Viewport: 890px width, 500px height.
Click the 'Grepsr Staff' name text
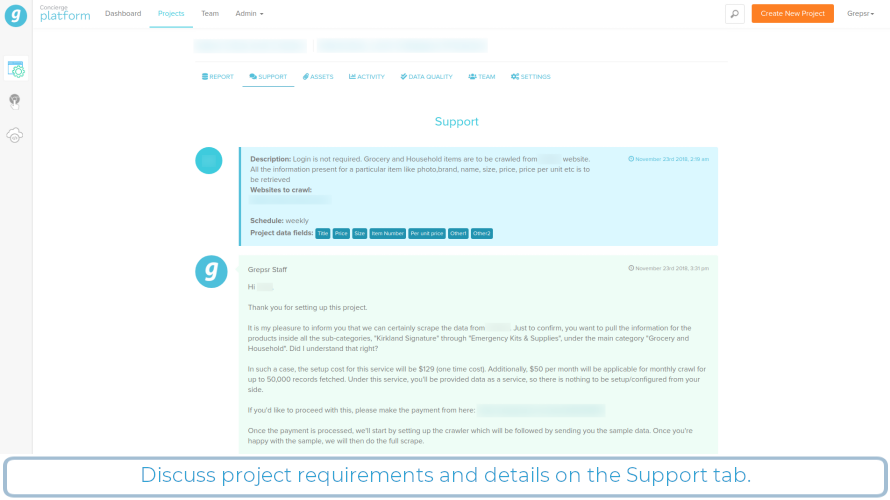(x=267, y=270)
